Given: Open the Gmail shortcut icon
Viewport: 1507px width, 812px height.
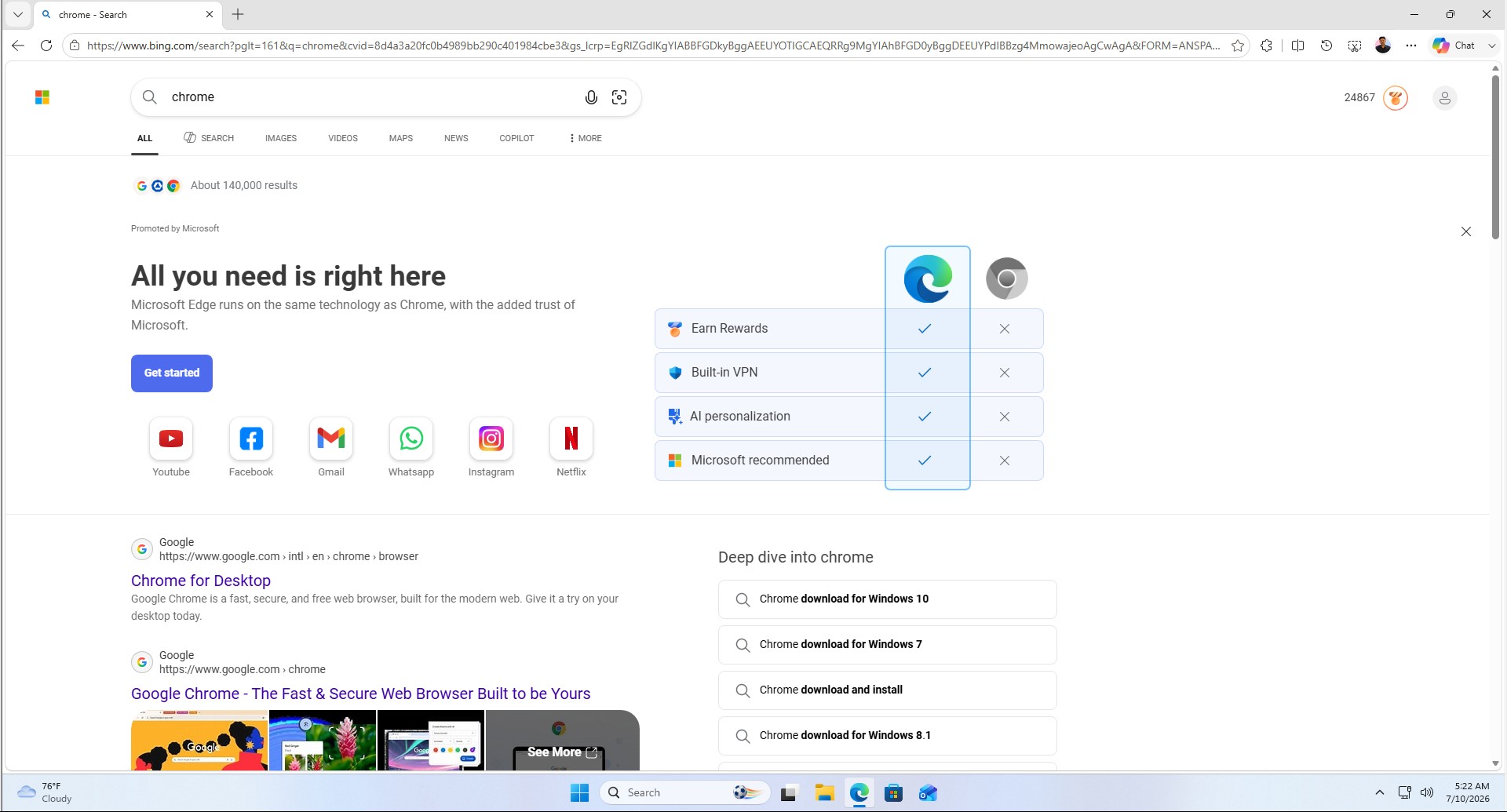Looking at the screenshot, I should click(331, 439).
